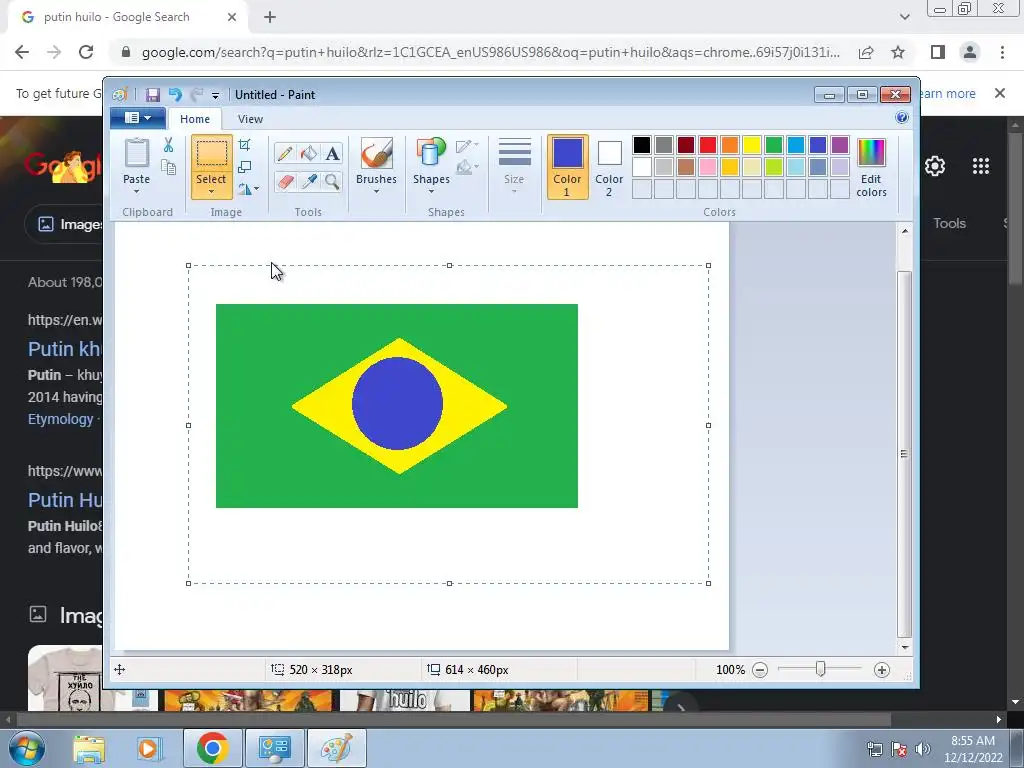The width and height of the screenshot is (1024, 768).
Task: Switch to the View ribbon tab
Action: pos(250,119)
